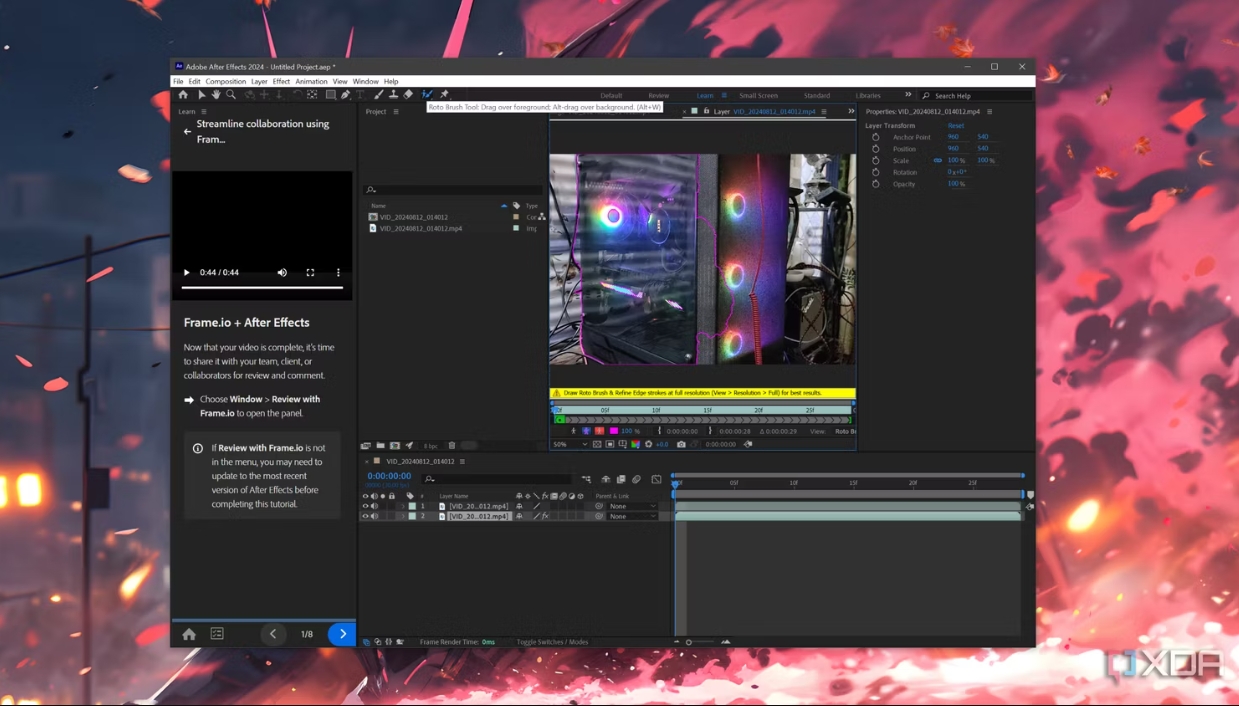Open the Project panel menu
Screen dimensions: 1239x706
click(396, 111)
